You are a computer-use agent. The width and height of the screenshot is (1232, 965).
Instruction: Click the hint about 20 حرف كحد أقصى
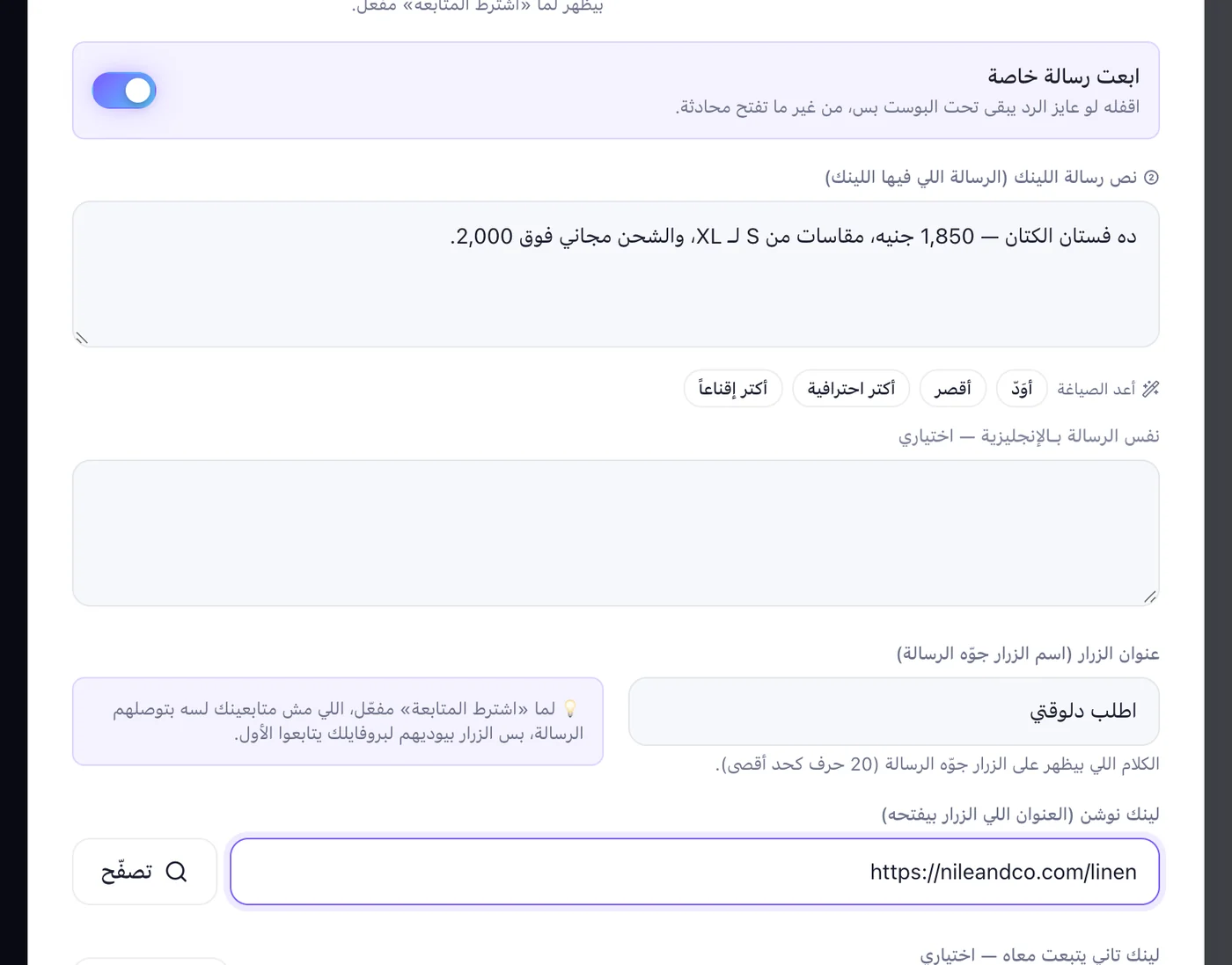click(937, 764)
